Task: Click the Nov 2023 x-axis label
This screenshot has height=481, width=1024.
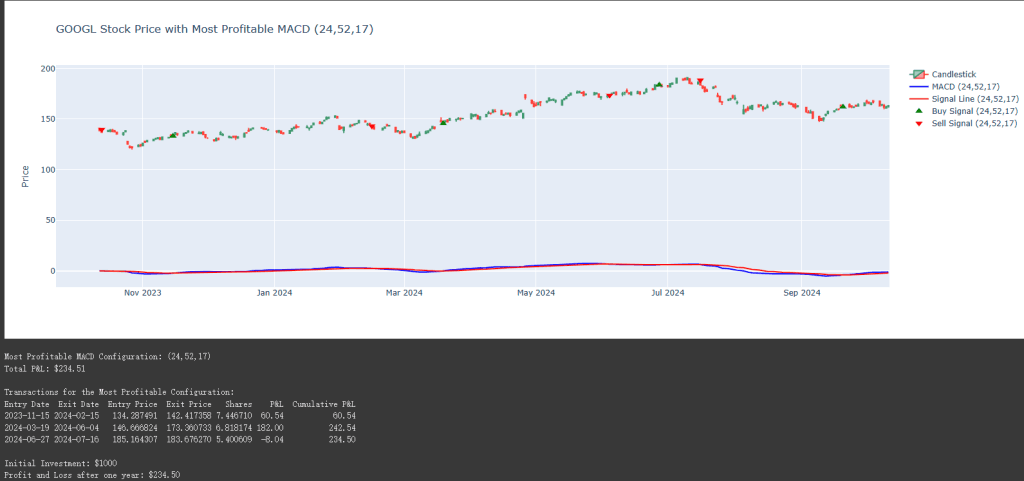Action: [142, 293]
